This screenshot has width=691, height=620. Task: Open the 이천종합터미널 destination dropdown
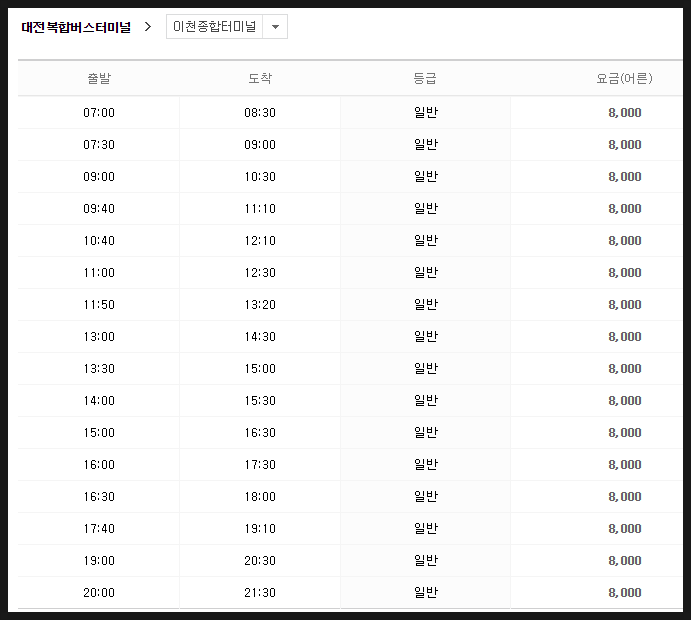(x=227, y=26)
